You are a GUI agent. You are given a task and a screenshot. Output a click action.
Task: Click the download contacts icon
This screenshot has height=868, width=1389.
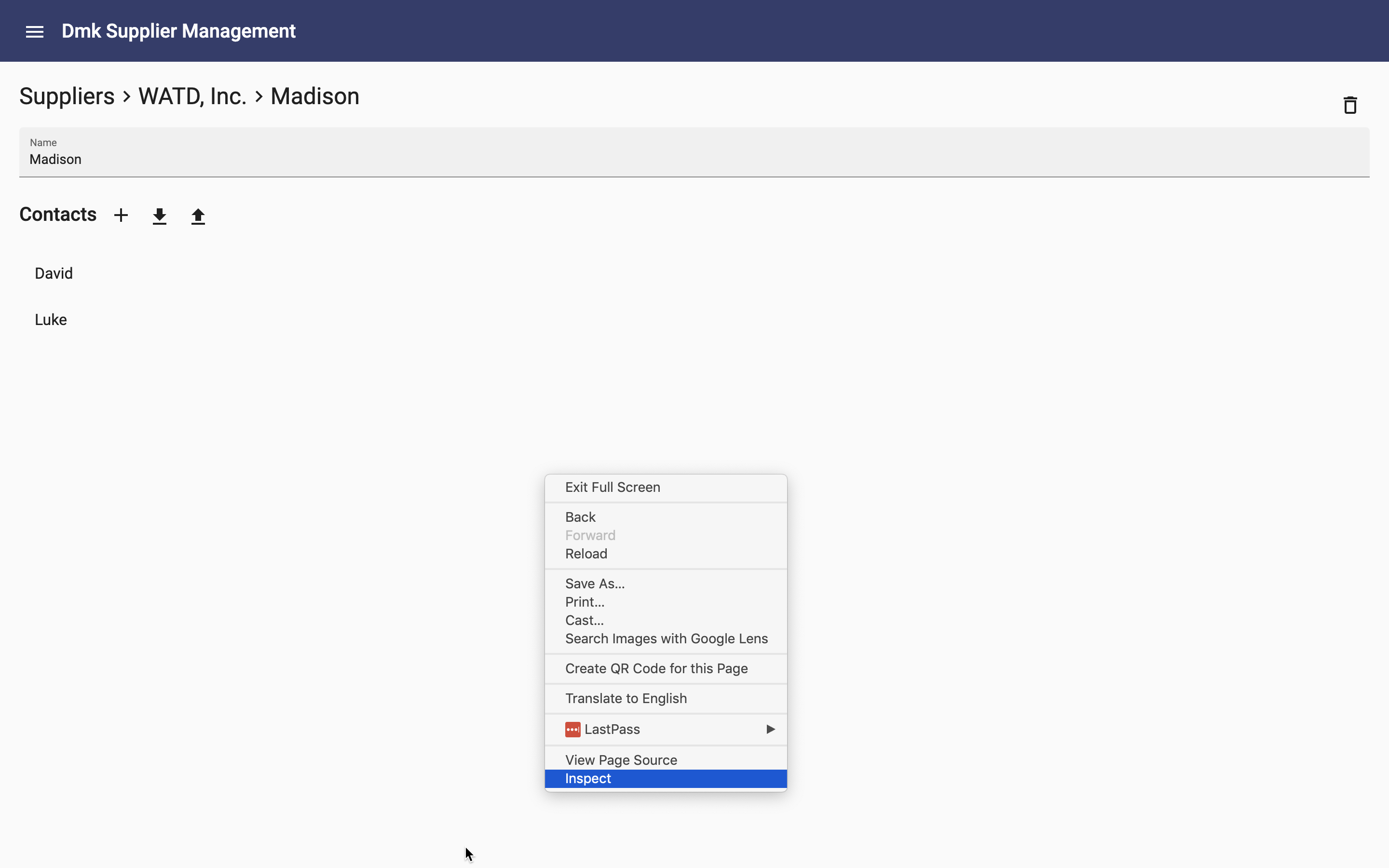click(159, 215)
